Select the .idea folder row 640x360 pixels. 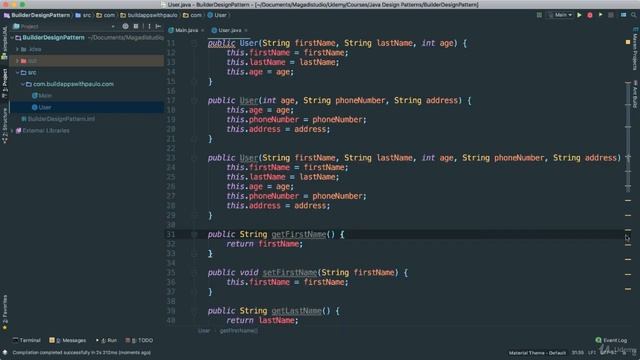click(87, 49)
